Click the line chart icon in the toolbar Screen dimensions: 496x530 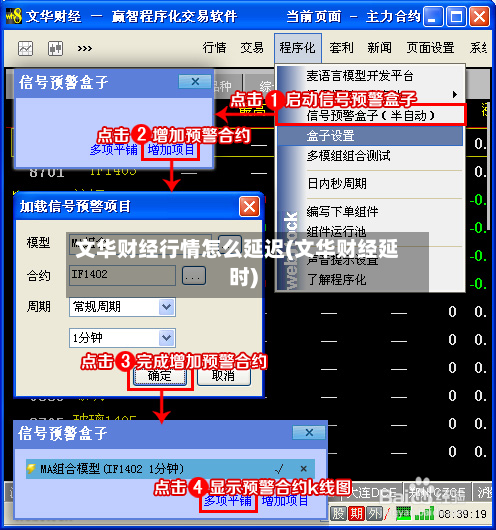click(x=25, y=49)
